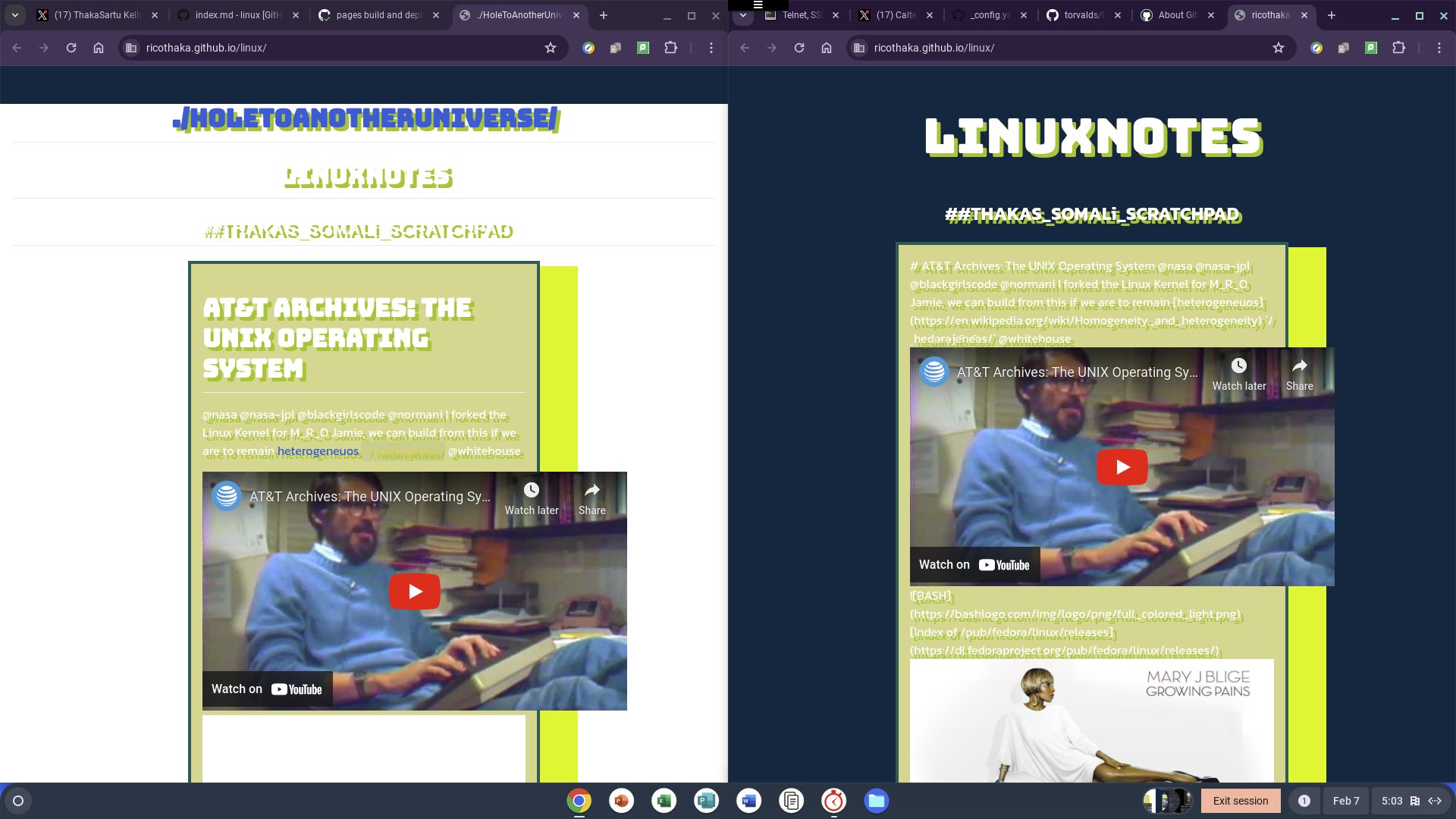Open the Feb 7 calendar date

point(1346,801)
